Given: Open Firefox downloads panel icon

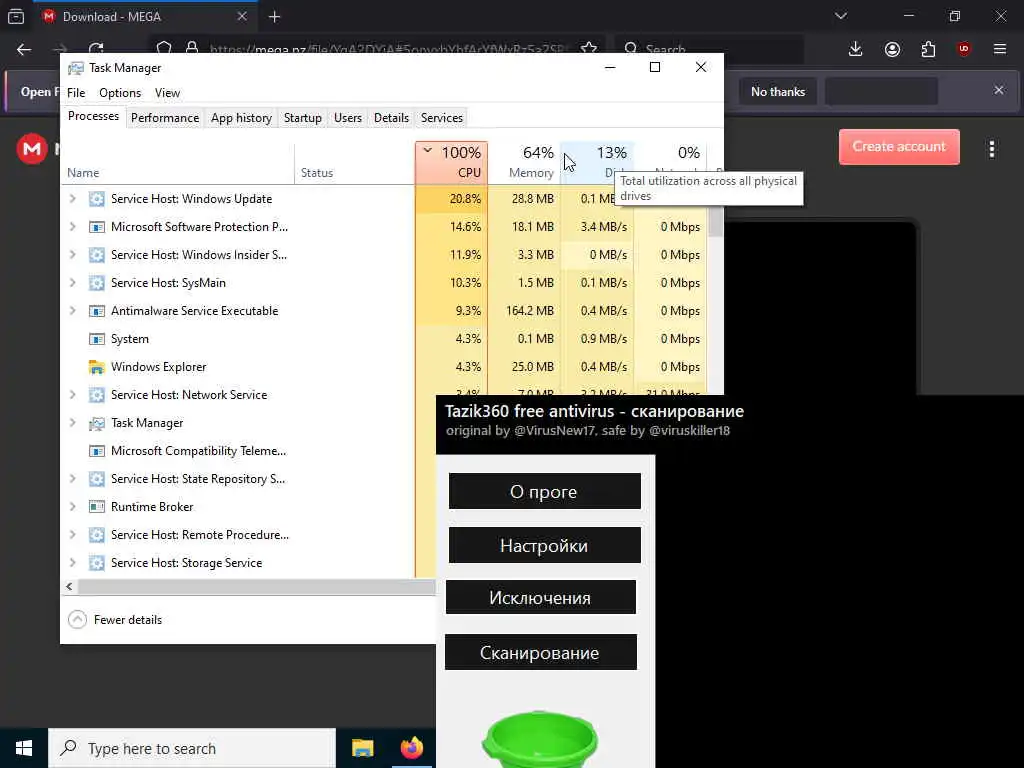Looking at the screenshot, I should point(856,49).
